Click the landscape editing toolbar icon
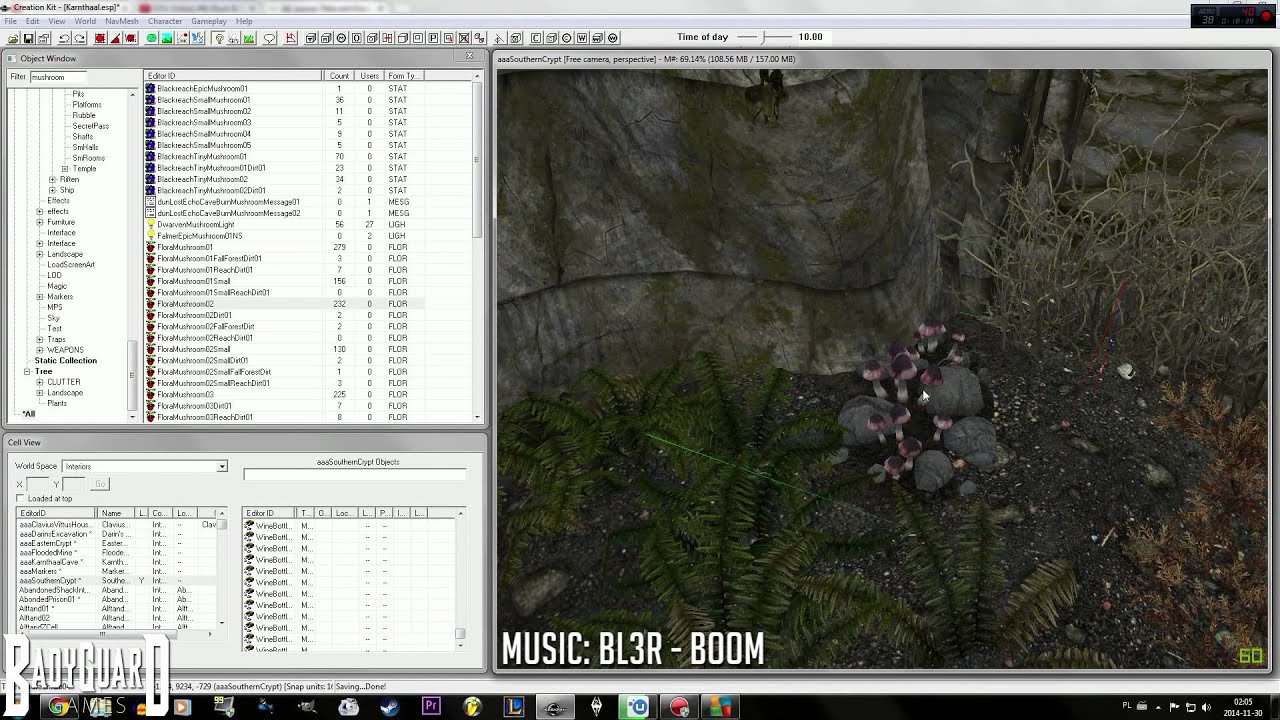 click(167, 38)
